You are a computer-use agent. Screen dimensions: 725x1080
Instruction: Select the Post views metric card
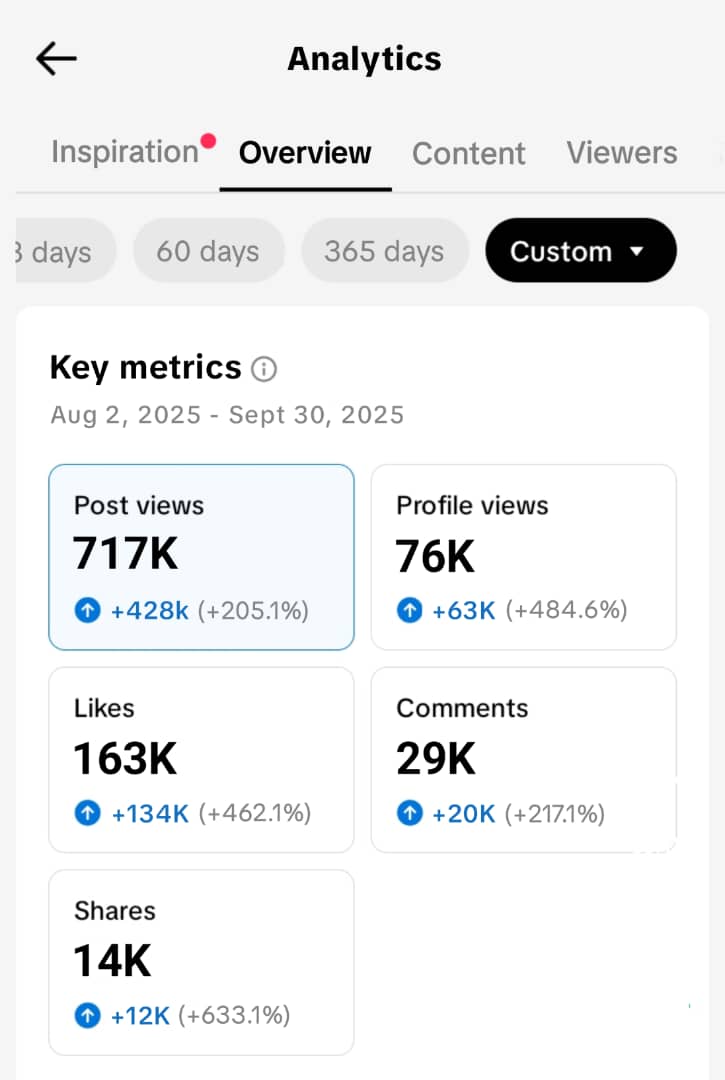click(201, 557)
